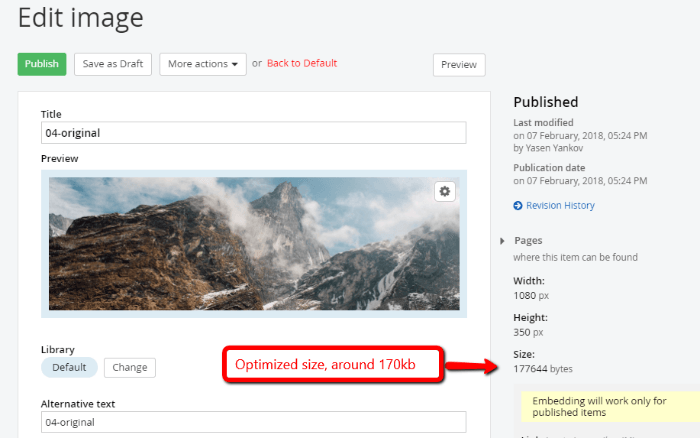Image resolution: width=700 pixels, height=438 pixels.
Task: Click the Edit image page heading
Action: (80, 17)
